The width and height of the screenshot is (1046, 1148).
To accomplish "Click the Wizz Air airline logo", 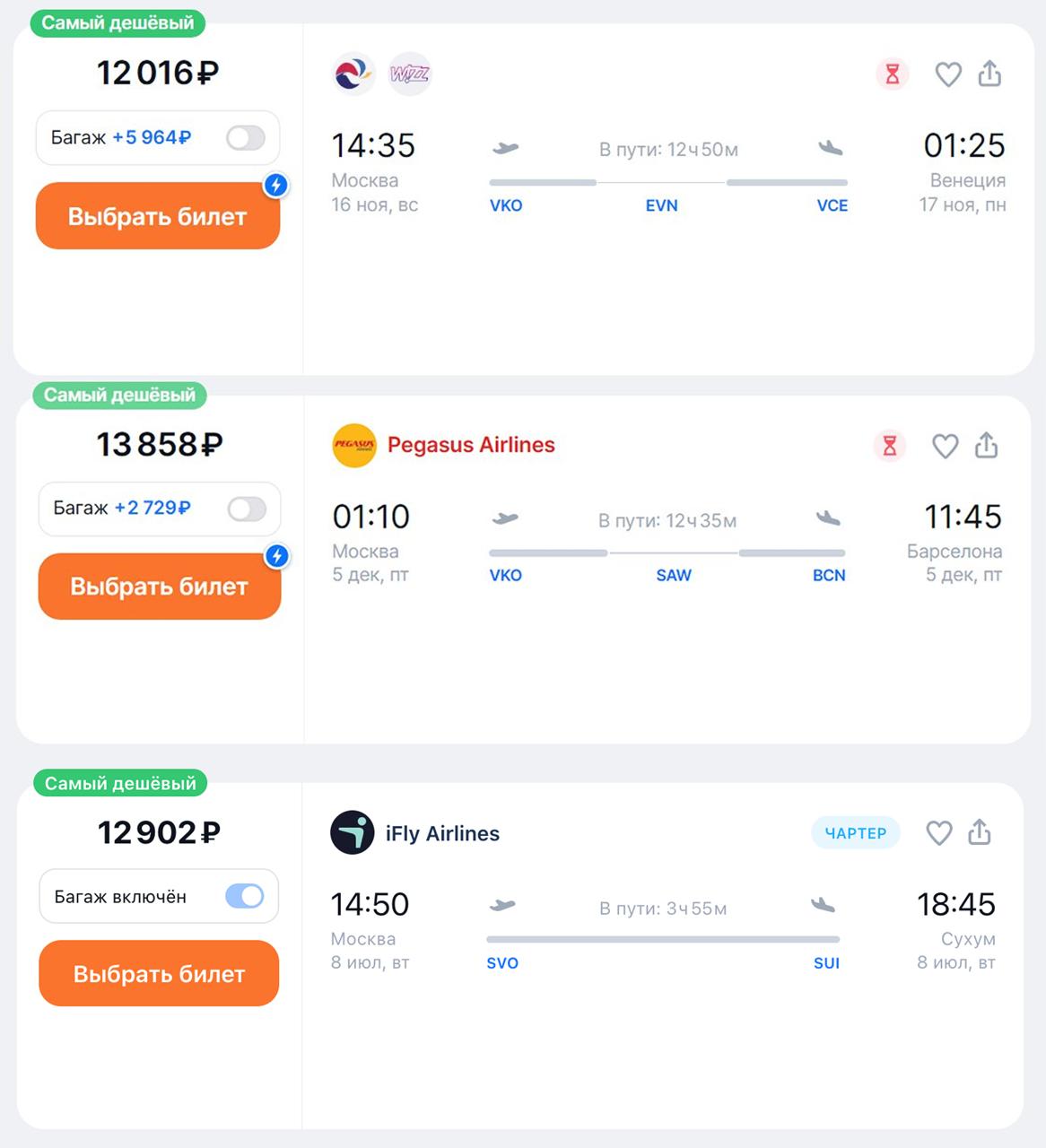I will (x=410, y=74).
